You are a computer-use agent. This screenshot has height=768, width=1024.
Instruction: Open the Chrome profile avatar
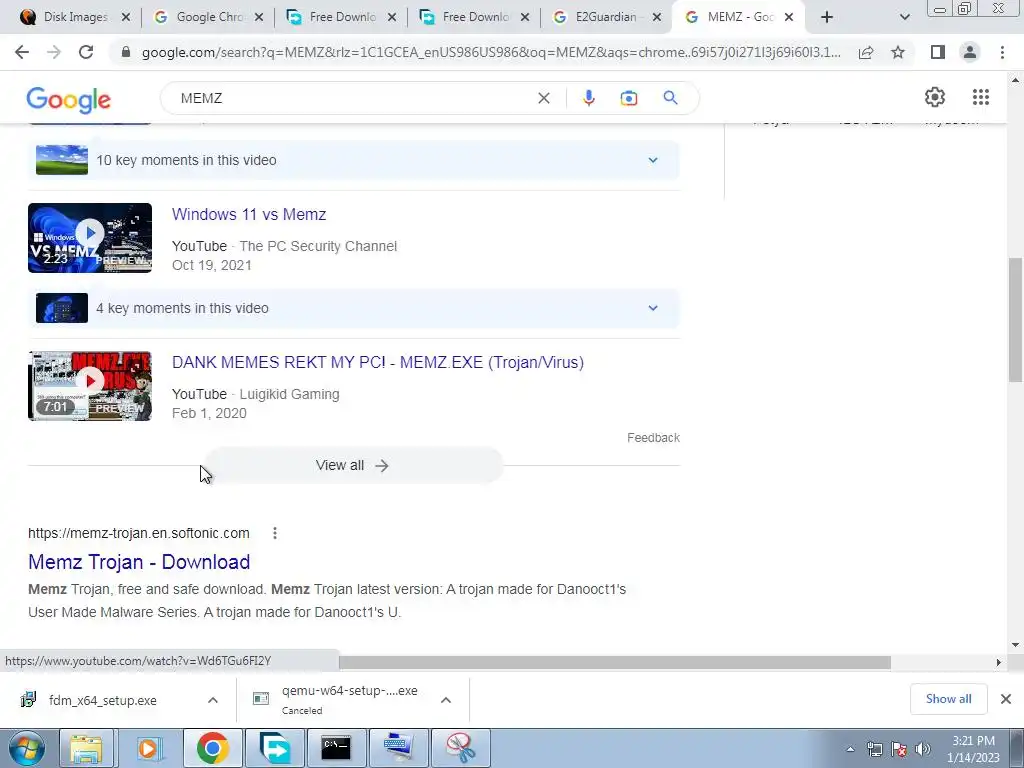click(970, 52)
